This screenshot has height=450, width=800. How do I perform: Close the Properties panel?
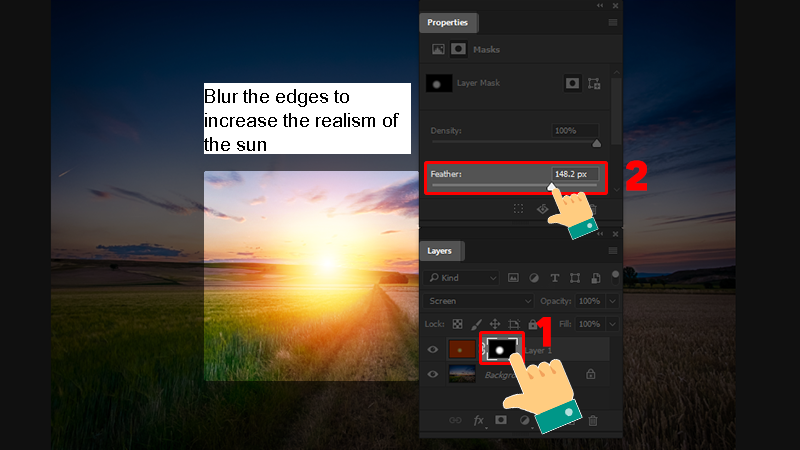tap(615, 6)
